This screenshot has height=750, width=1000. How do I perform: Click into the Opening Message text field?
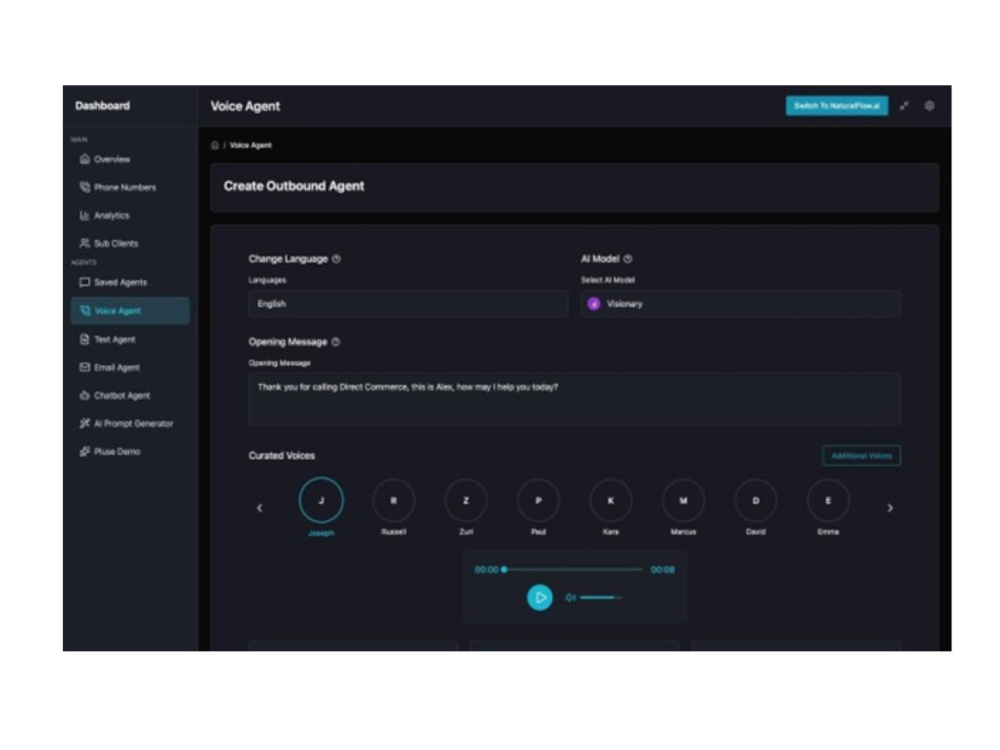[x=575, y=399]
